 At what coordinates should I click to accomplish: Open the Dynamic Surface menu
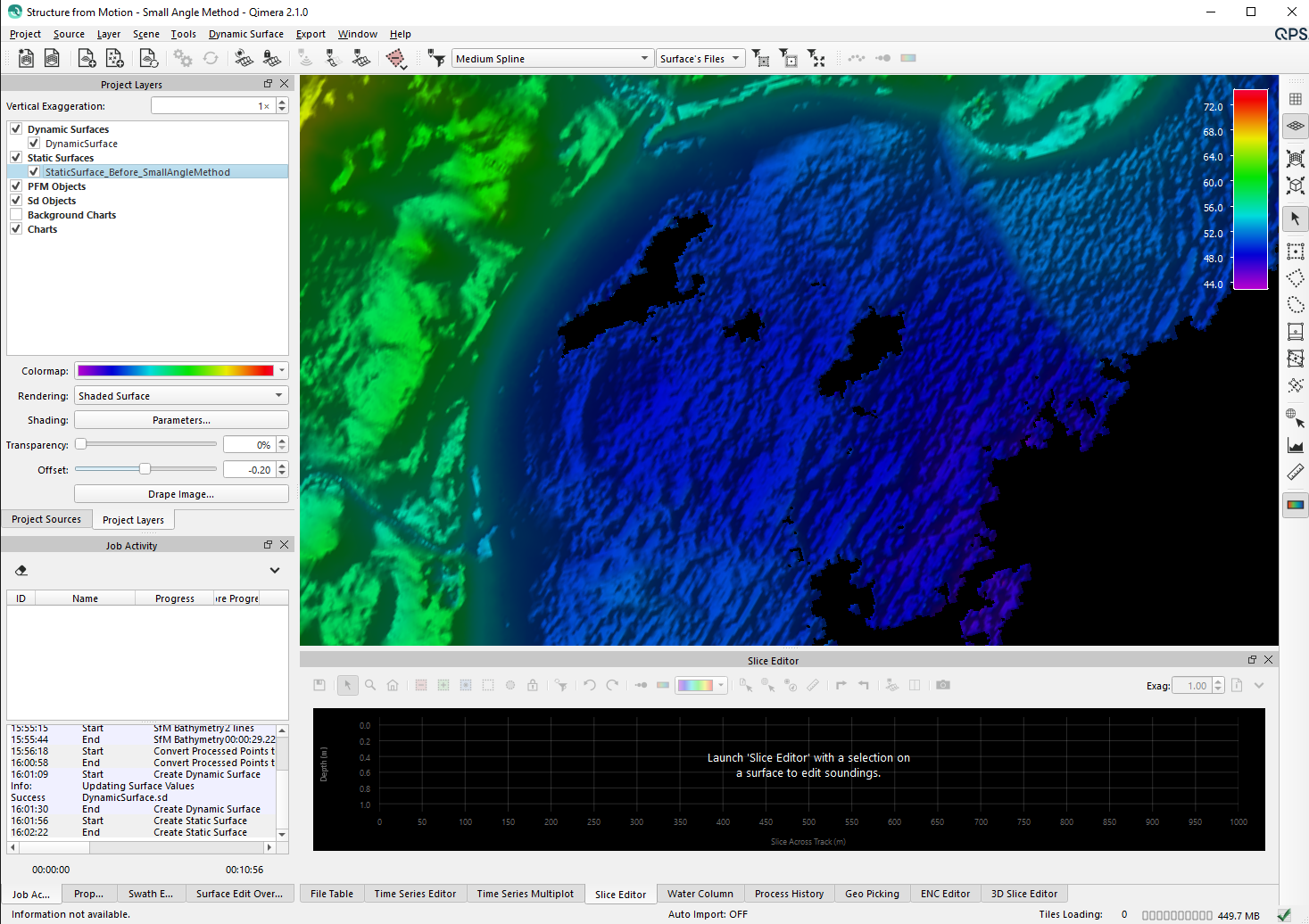click(x=245, y=34)
